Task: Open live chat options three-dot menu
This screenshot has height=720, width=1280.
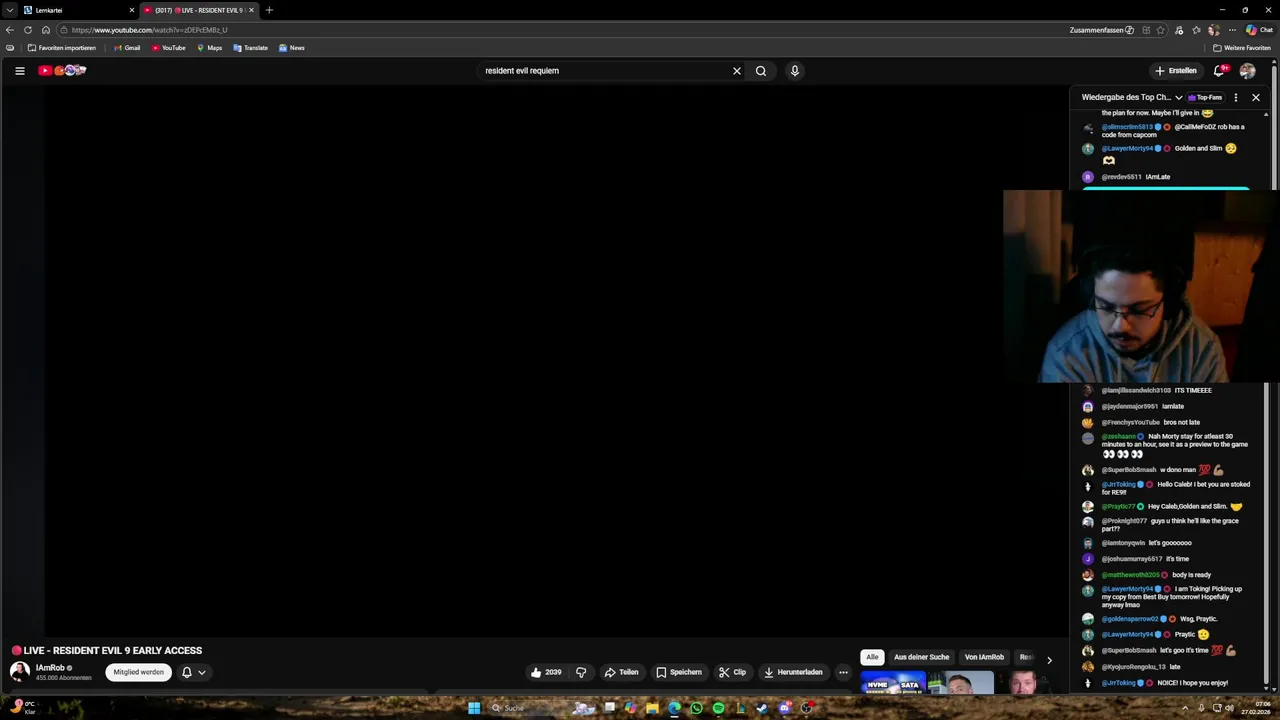Action: 1236,97
